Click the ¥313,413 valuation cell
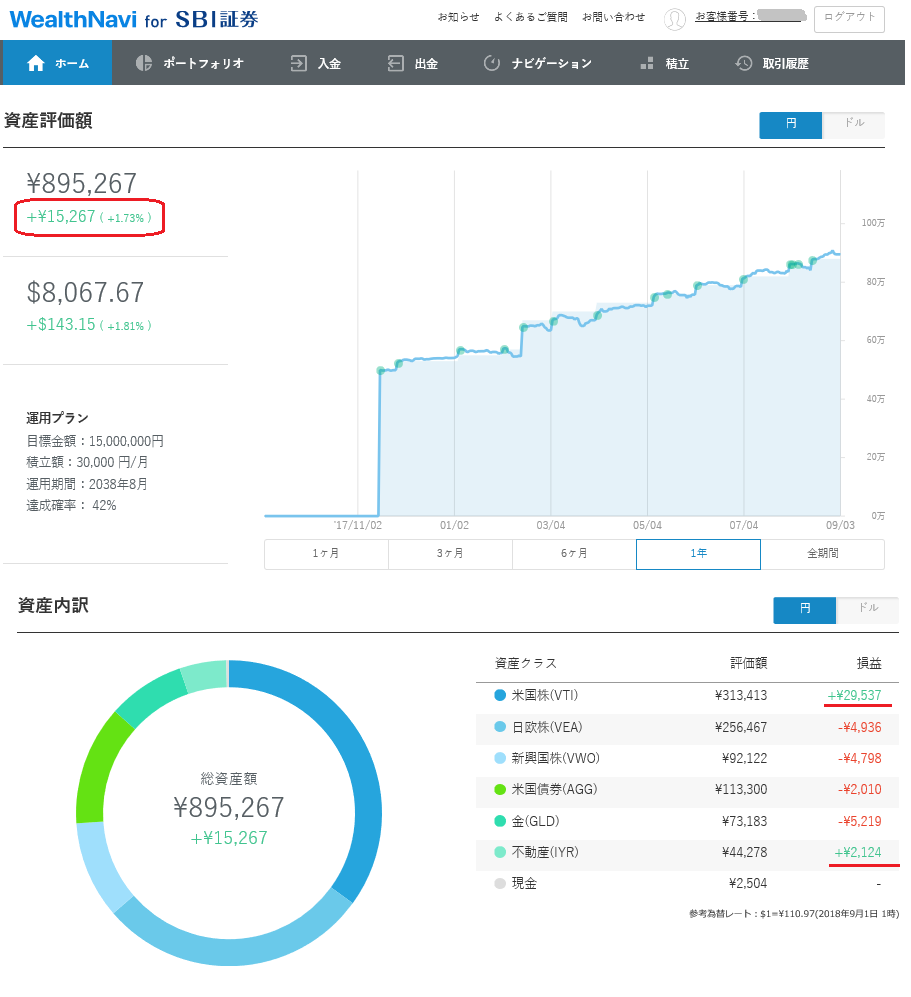The width and height of the screenshot is (911, 997). coord(741,696)
